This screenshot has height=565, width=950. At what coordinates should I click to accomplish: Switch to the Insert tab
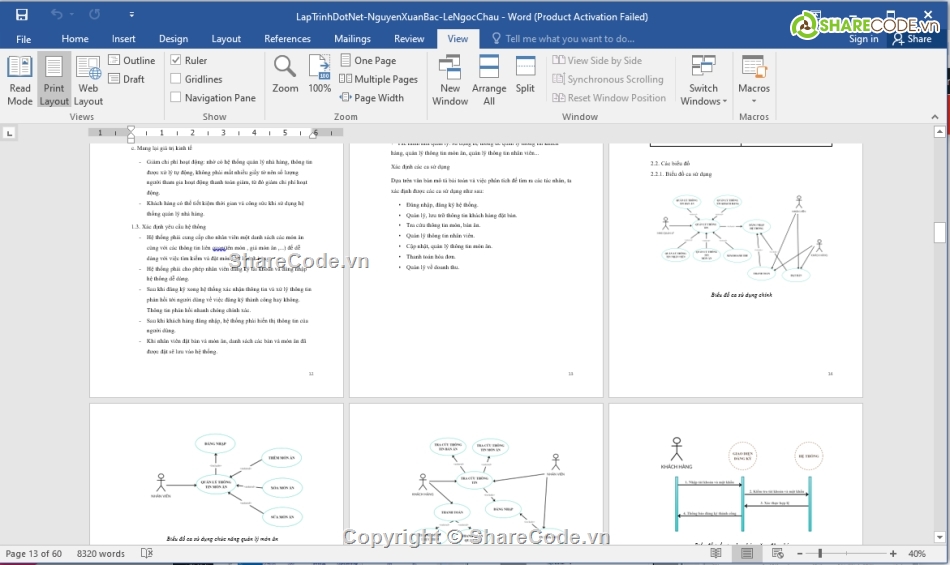pos(124,39)
